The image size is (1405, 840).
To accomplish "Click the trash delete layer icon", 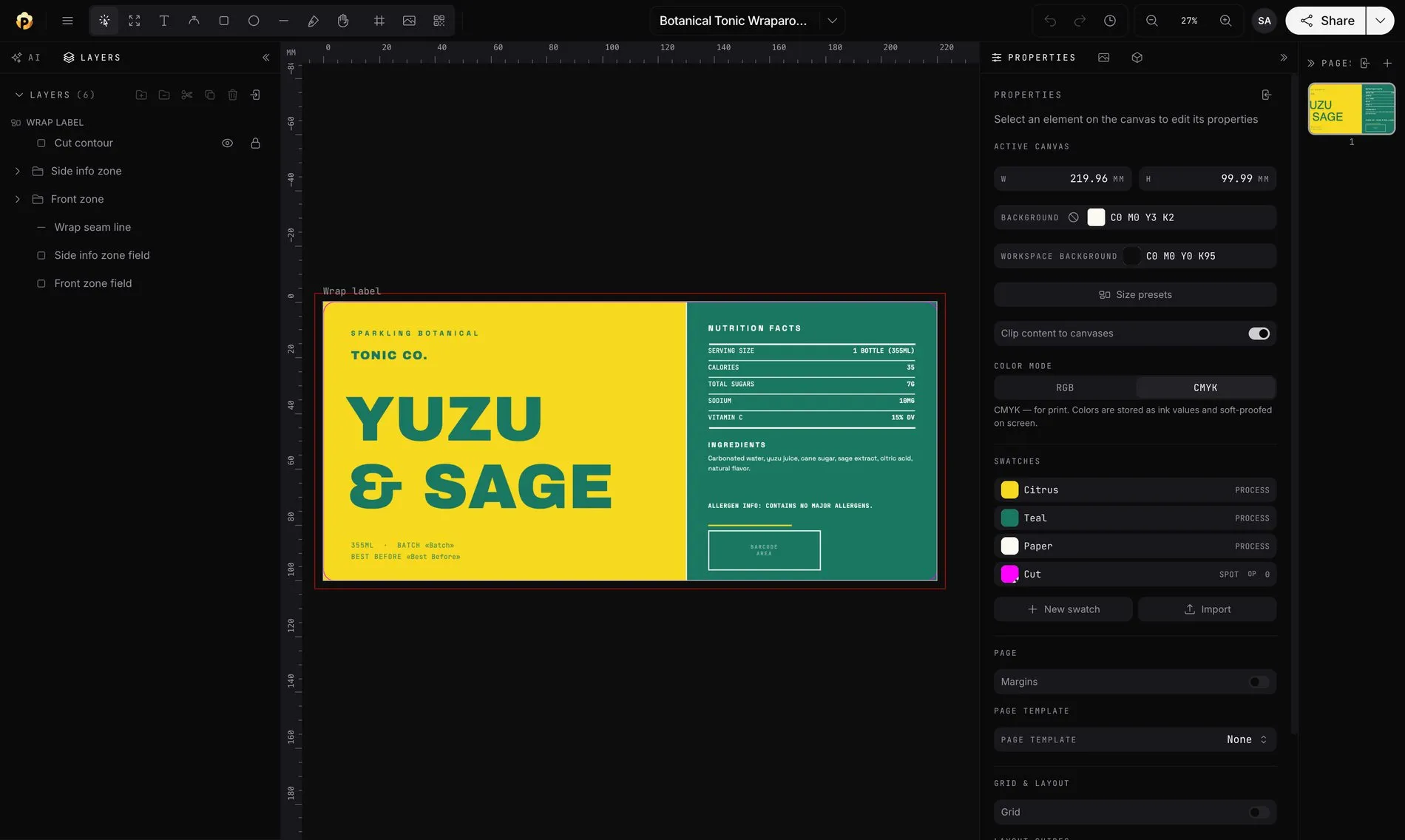I will coord(233,95).
